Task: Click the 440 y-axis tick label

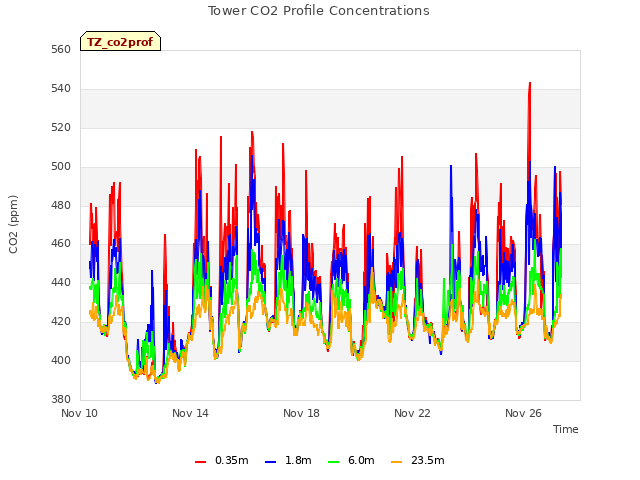Action: (61, 282)
